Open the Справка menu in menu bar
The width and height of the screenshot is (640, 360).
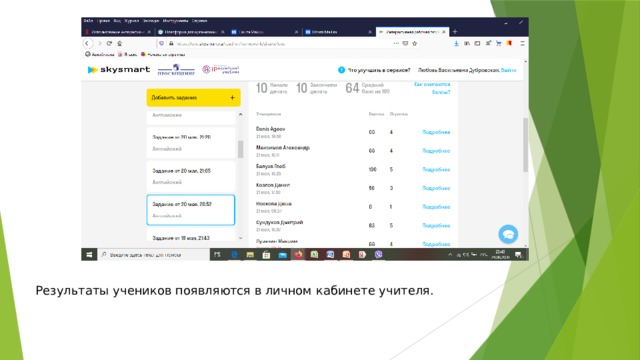pyautogui.click(x=199, y=20)
